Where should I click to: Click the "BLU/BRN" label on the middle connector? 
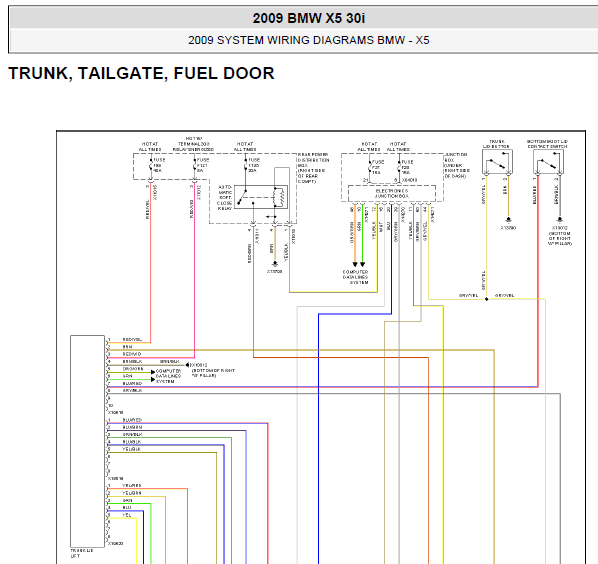click(132, 427)
